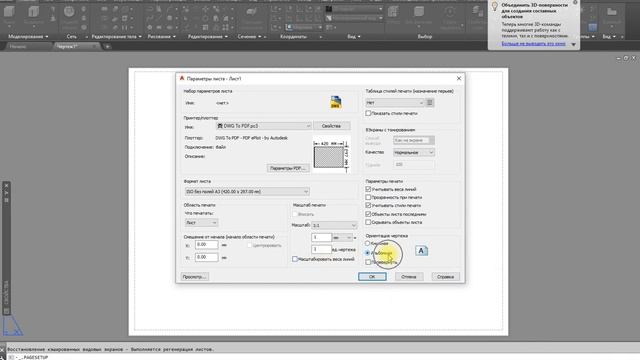
Task: Select the Box modeling tool in ribbon
Action: coord(9,12)
